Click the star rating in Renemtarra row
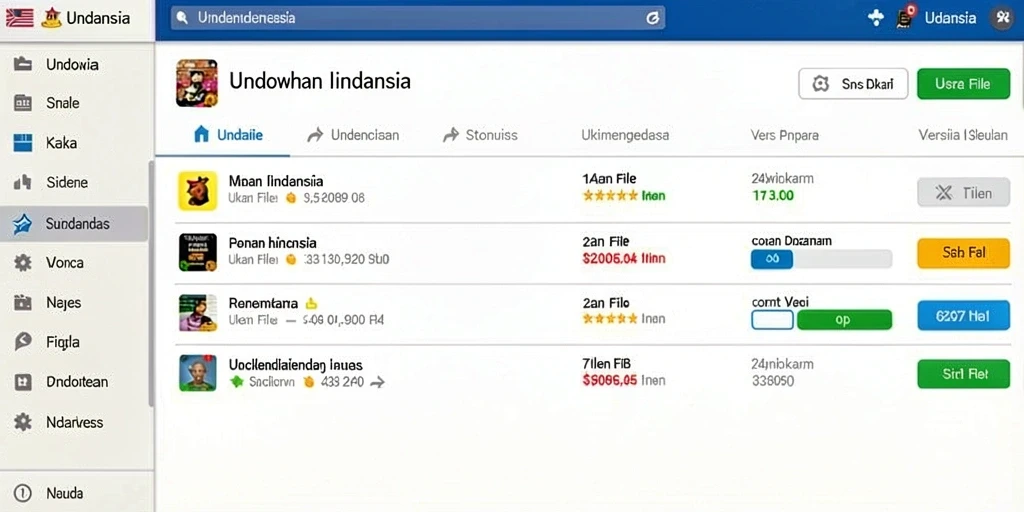Viewport: 1024px width, 512px height. (x=610, y=319)
